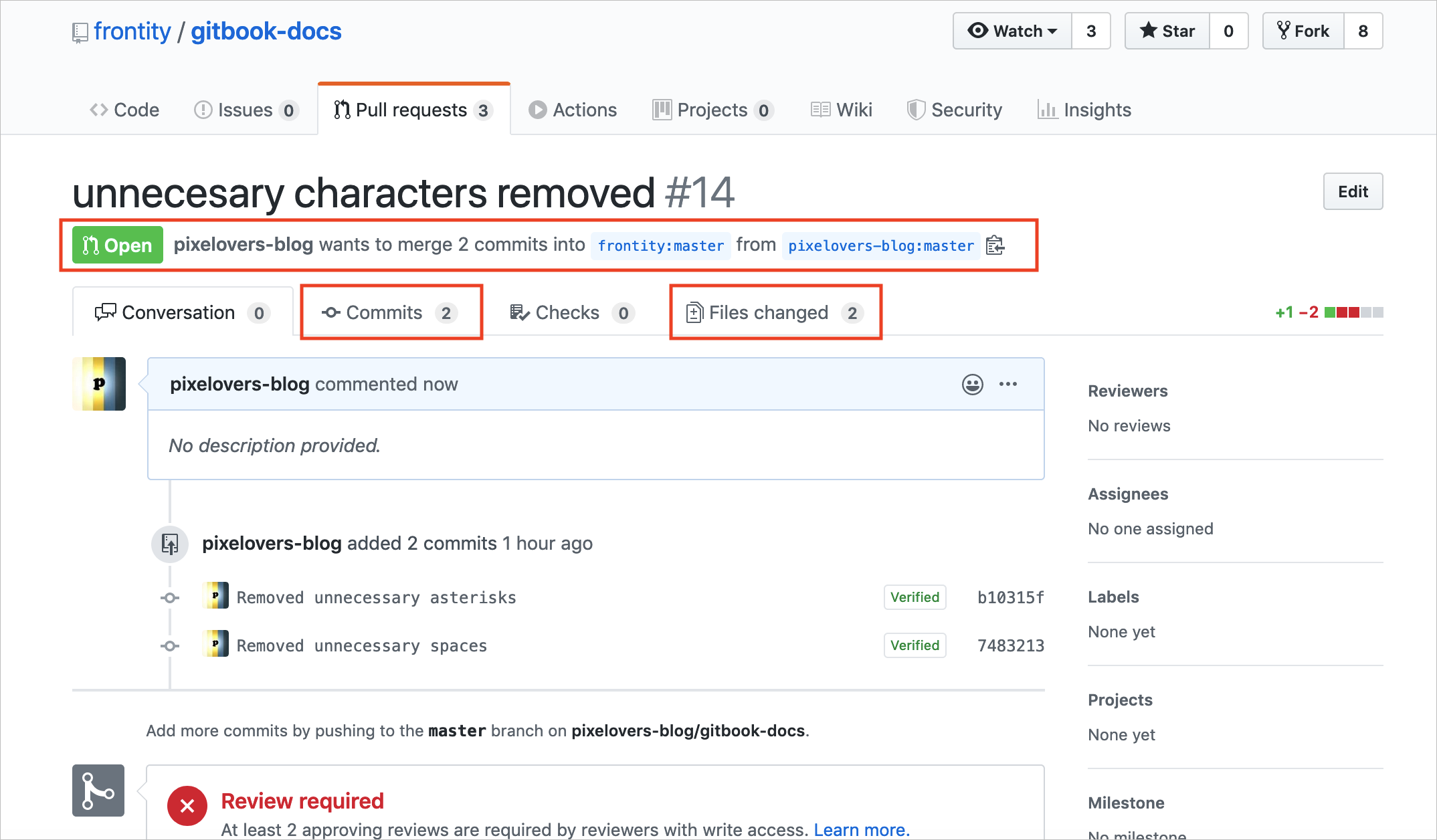This screenshot has height=840, width=1437.
Task: Open the Wiki tab
Action: [x=842, y=110]
